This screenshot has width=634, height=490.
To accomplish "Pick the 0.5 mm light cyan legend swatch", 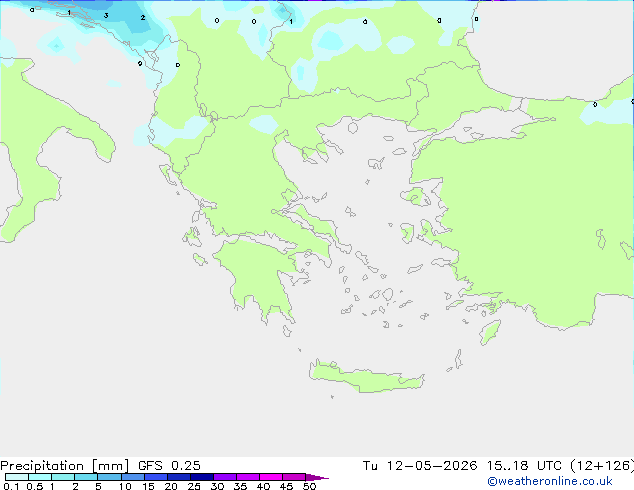I will tap(40, 477).
